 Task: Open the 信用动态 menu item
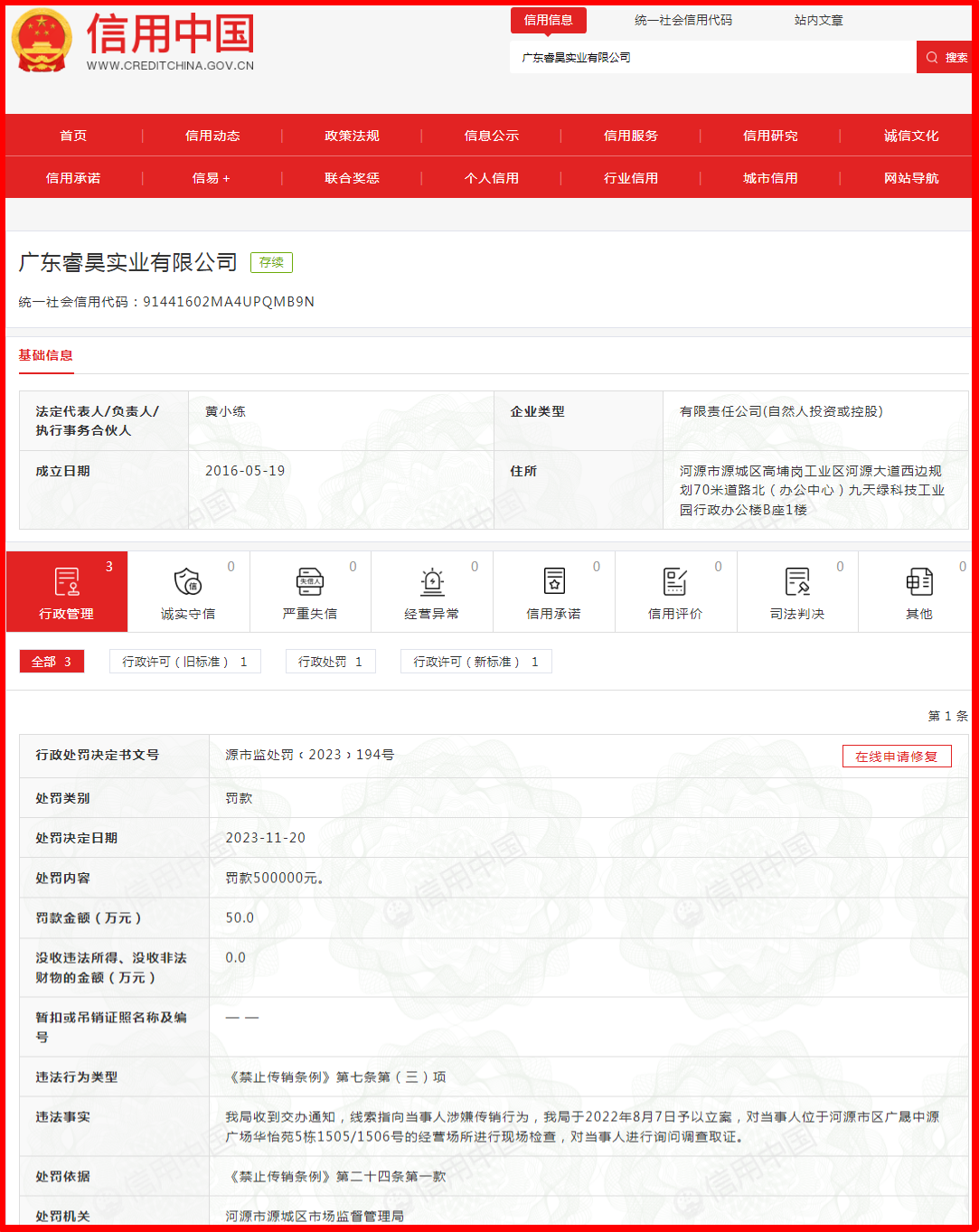click(x=212, y=136)
